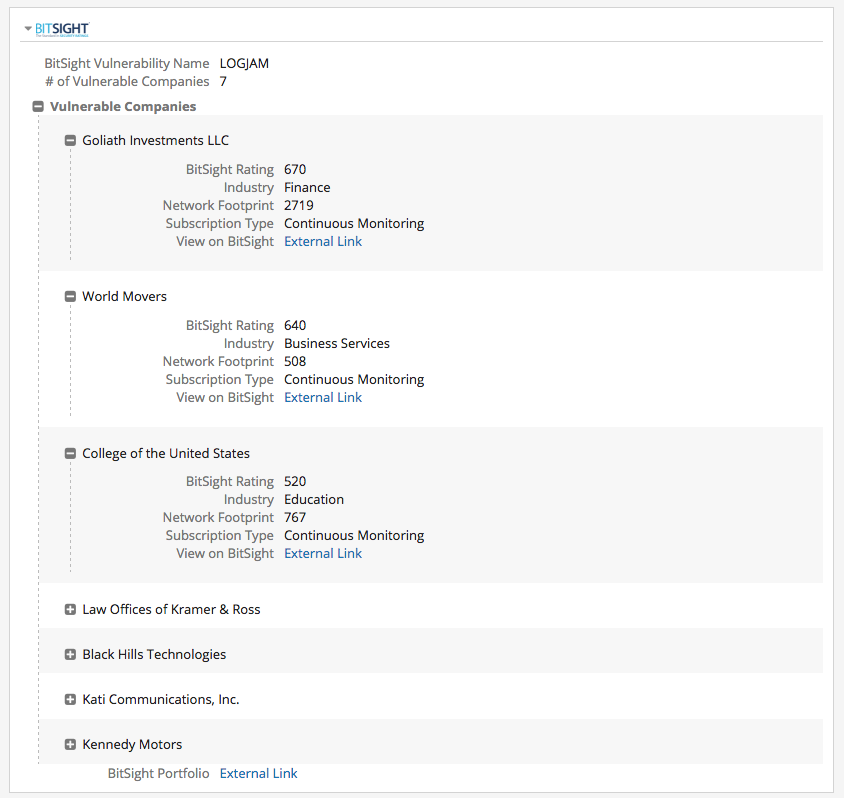Click the Kennedy Motors company name
Viewport: 844px width, 798px height.
132,745
